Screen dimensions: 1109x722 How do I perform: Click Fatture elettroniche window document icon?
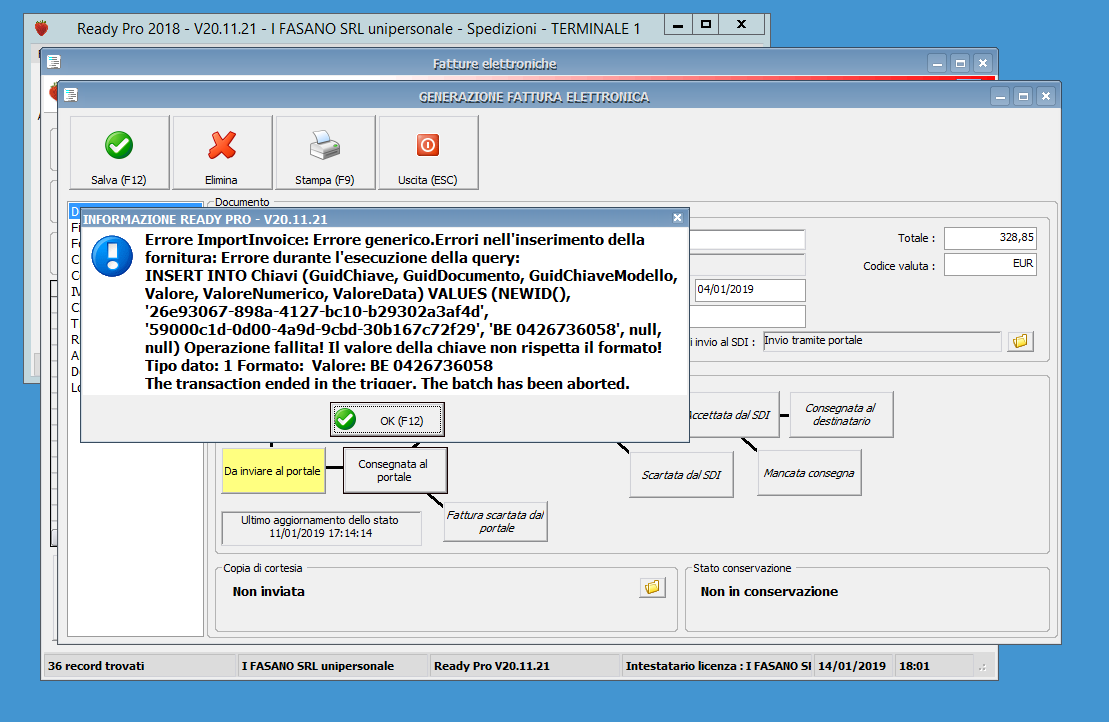click(x=54, y=62)
